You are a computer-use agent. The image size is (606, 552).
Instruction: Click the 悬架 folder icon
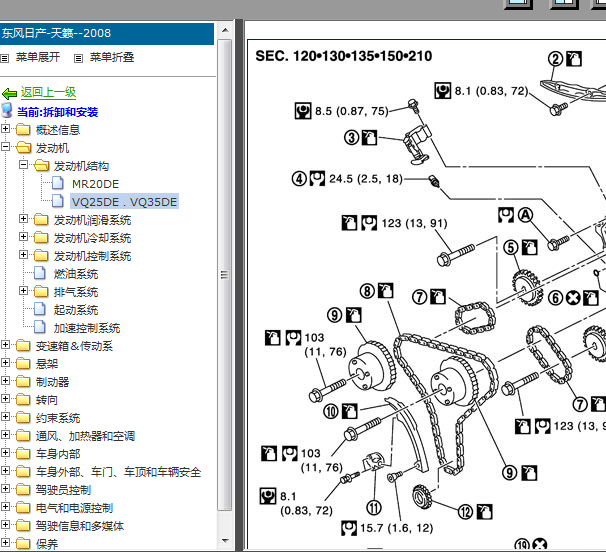[x=23, y=363]
